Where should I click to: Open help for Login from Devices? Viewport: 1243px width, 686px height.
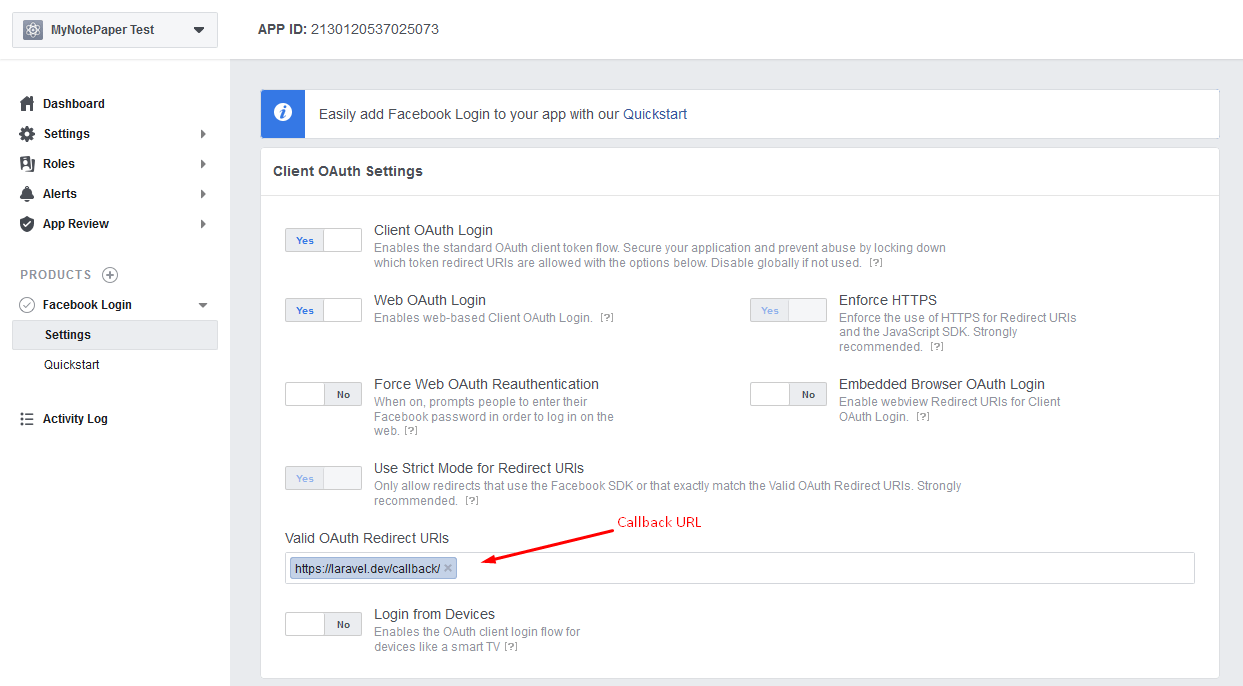tap(511, 647)
